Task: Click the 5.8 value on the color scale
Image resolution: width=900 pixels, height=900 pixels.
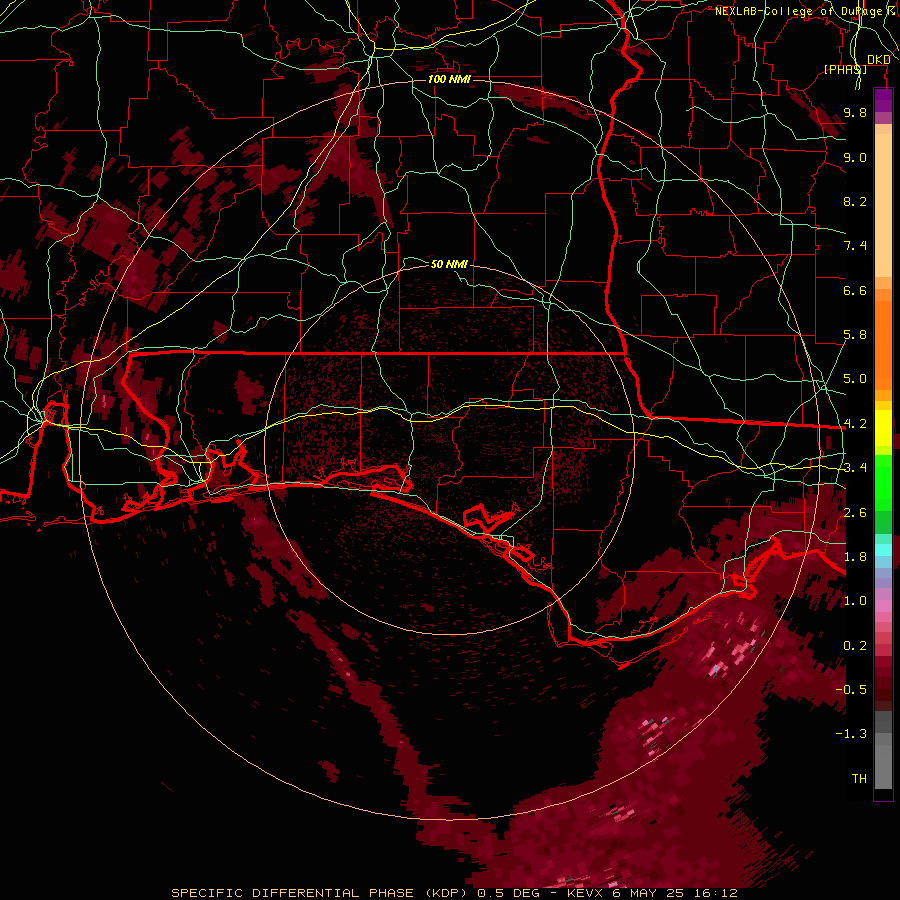Action: [x=855, y=335]
